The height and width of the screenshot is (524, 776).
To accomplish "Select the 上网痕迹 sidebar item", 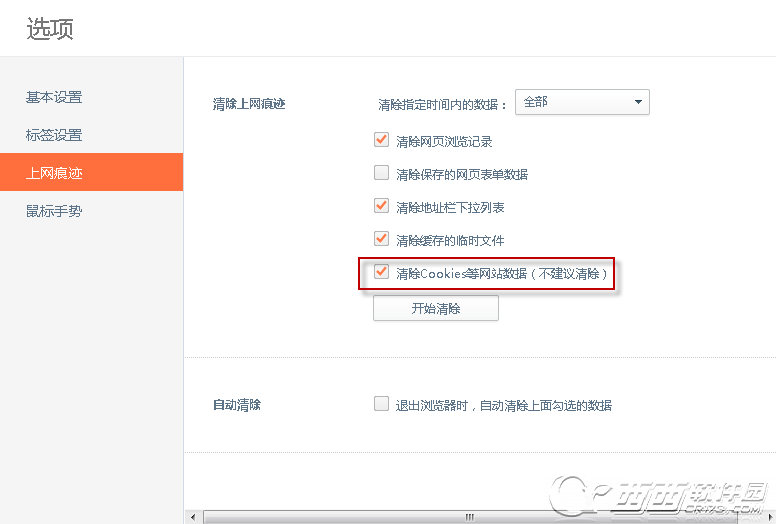I will [92, 172].
